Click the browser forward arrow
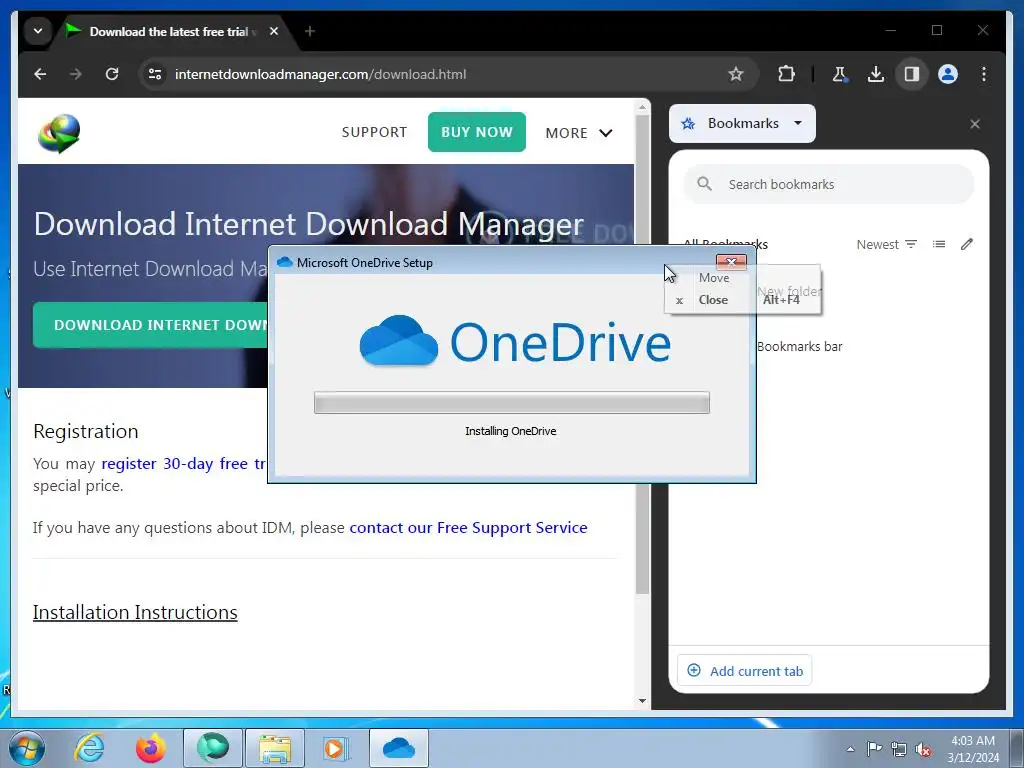The image size is (1024, 768). pos(76,74)
